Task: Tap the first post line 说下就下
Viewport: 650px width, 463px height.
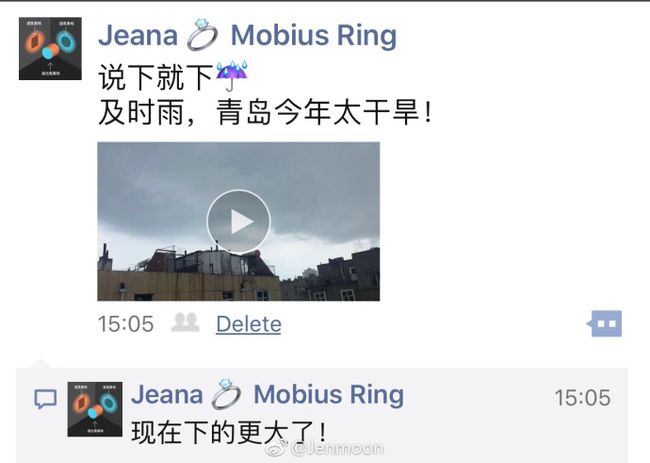Action: click(156, 77)
